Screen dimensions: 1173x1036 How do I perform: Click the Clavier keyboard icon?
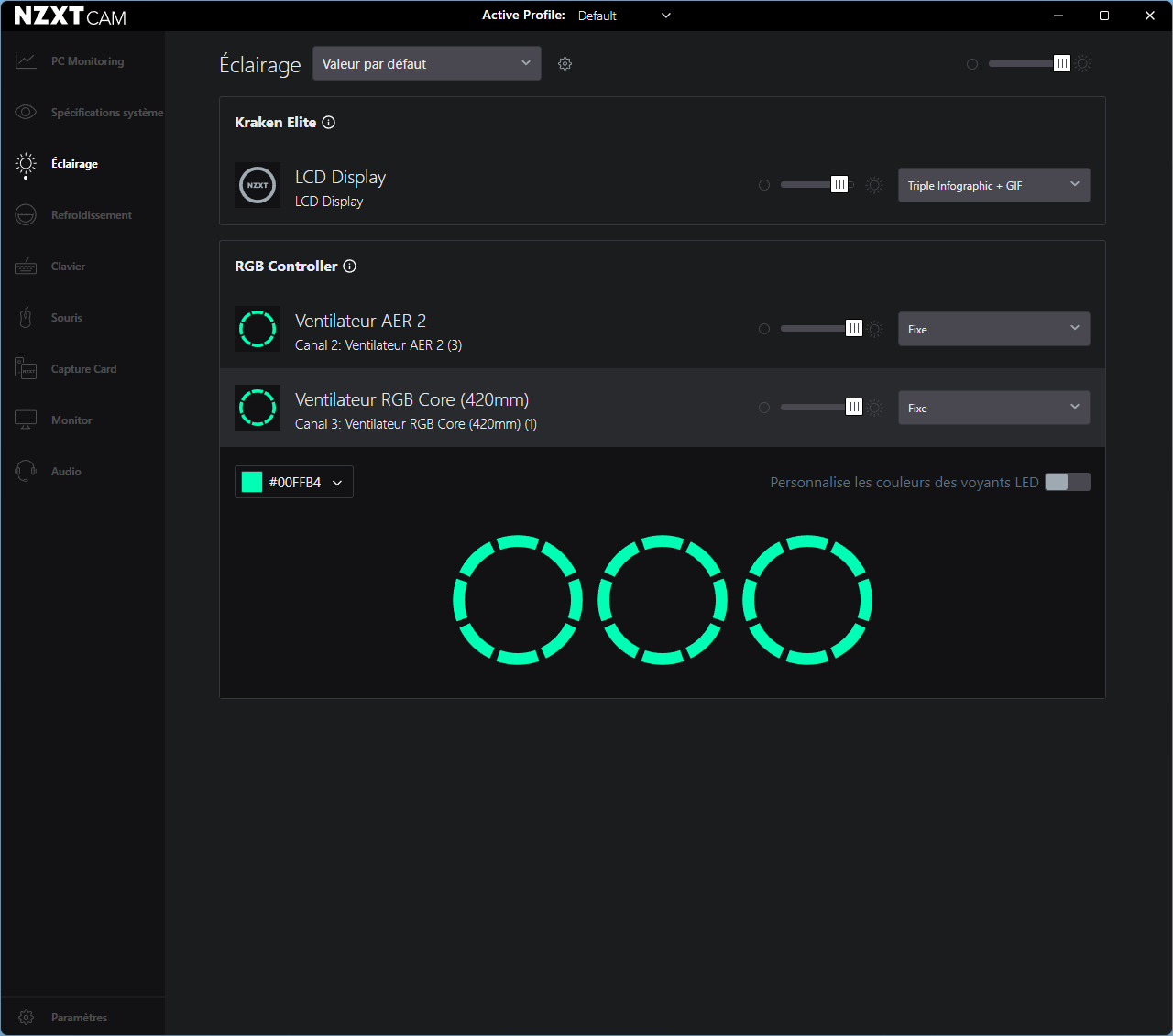26,267
